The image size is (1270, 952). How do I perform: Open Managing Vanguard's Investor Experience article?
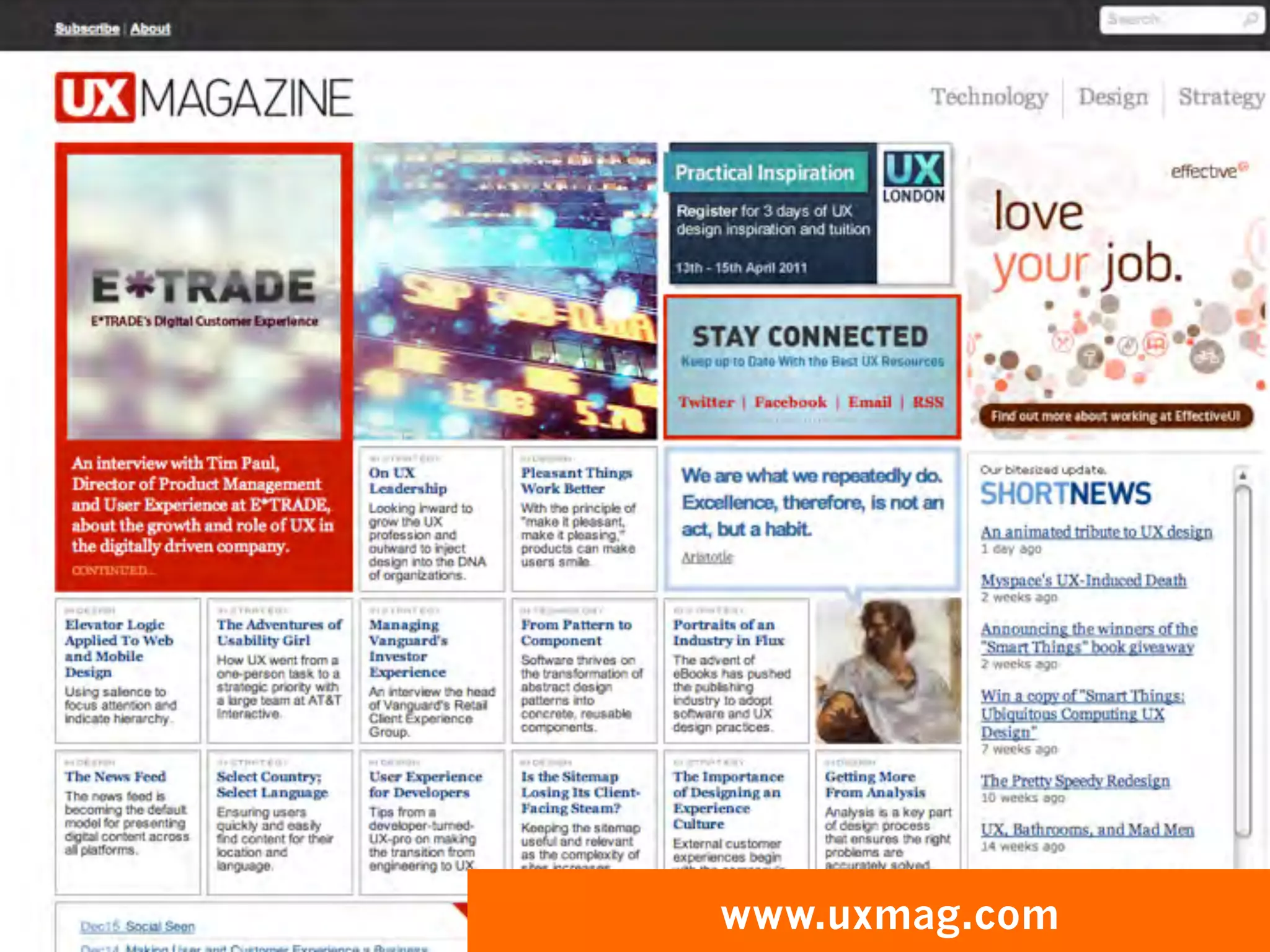407,648
